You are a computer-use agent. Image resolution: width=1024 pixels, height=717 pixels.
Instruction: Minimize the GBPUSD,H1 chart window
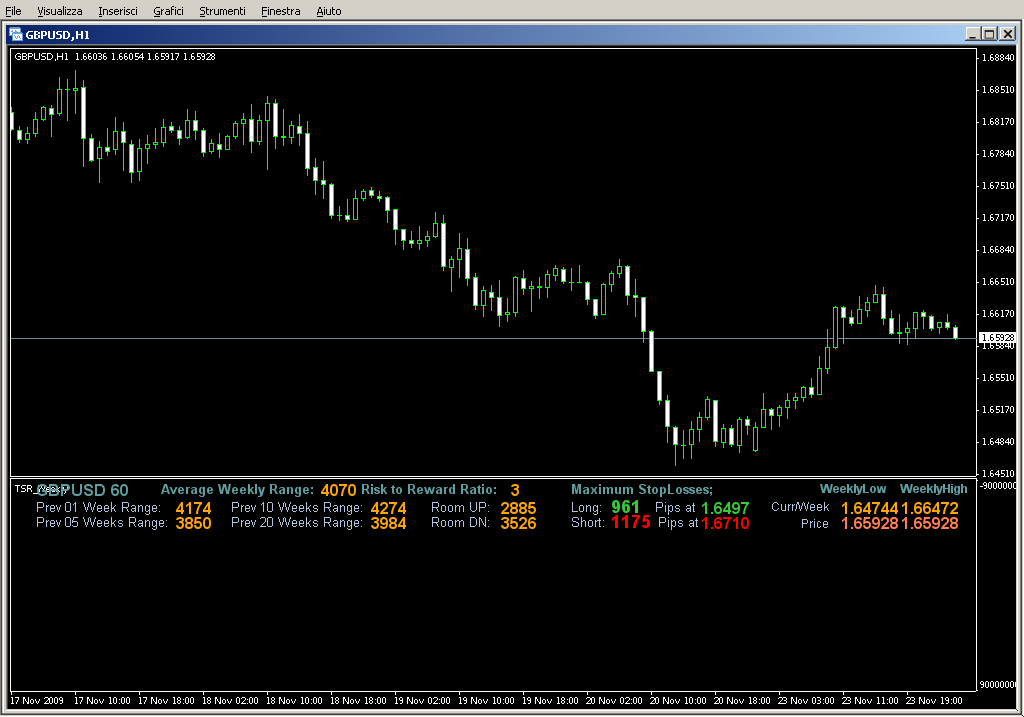[x=972, y=34]
